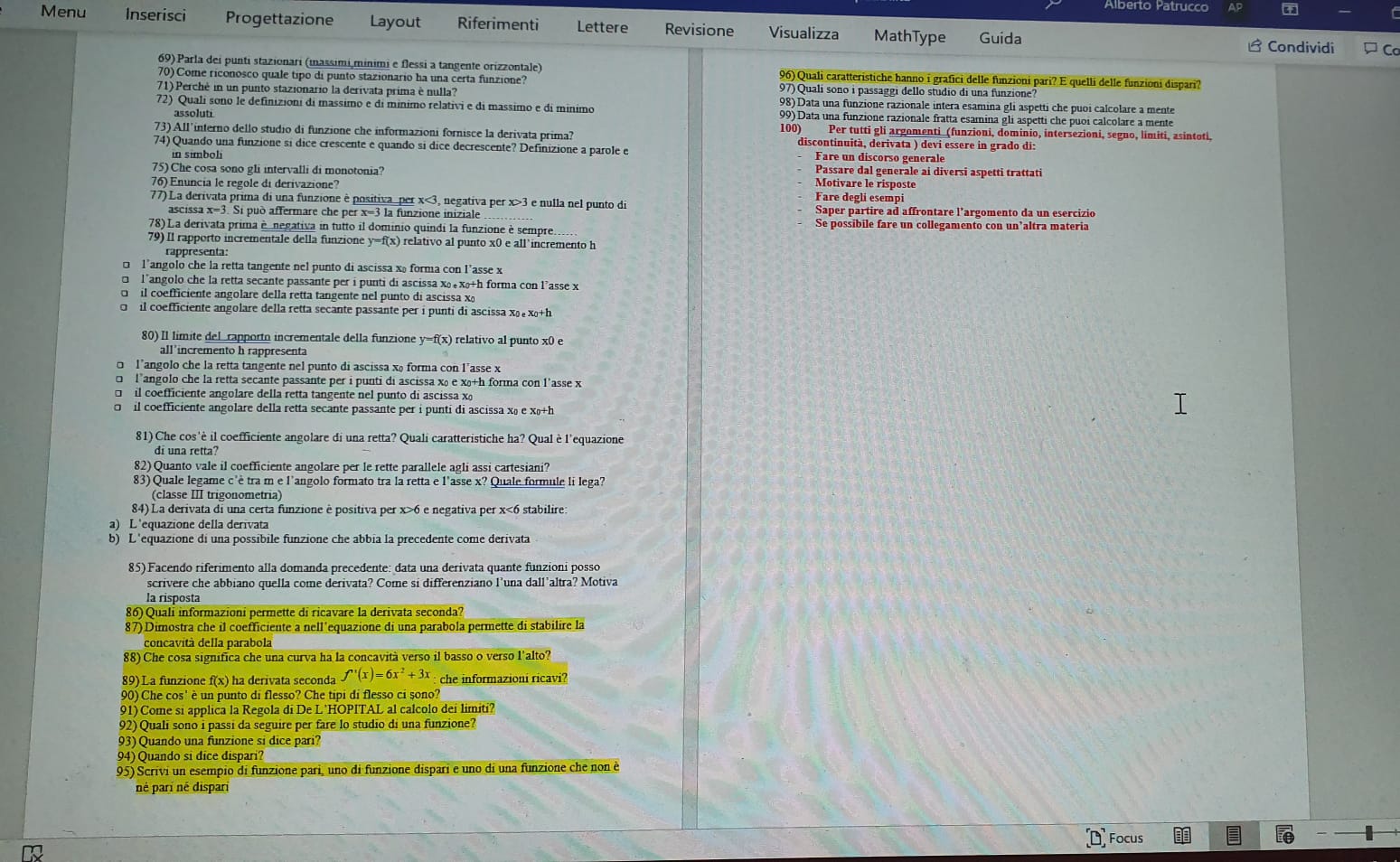
Task: Open the Menu tab
Action: [63, 12]
